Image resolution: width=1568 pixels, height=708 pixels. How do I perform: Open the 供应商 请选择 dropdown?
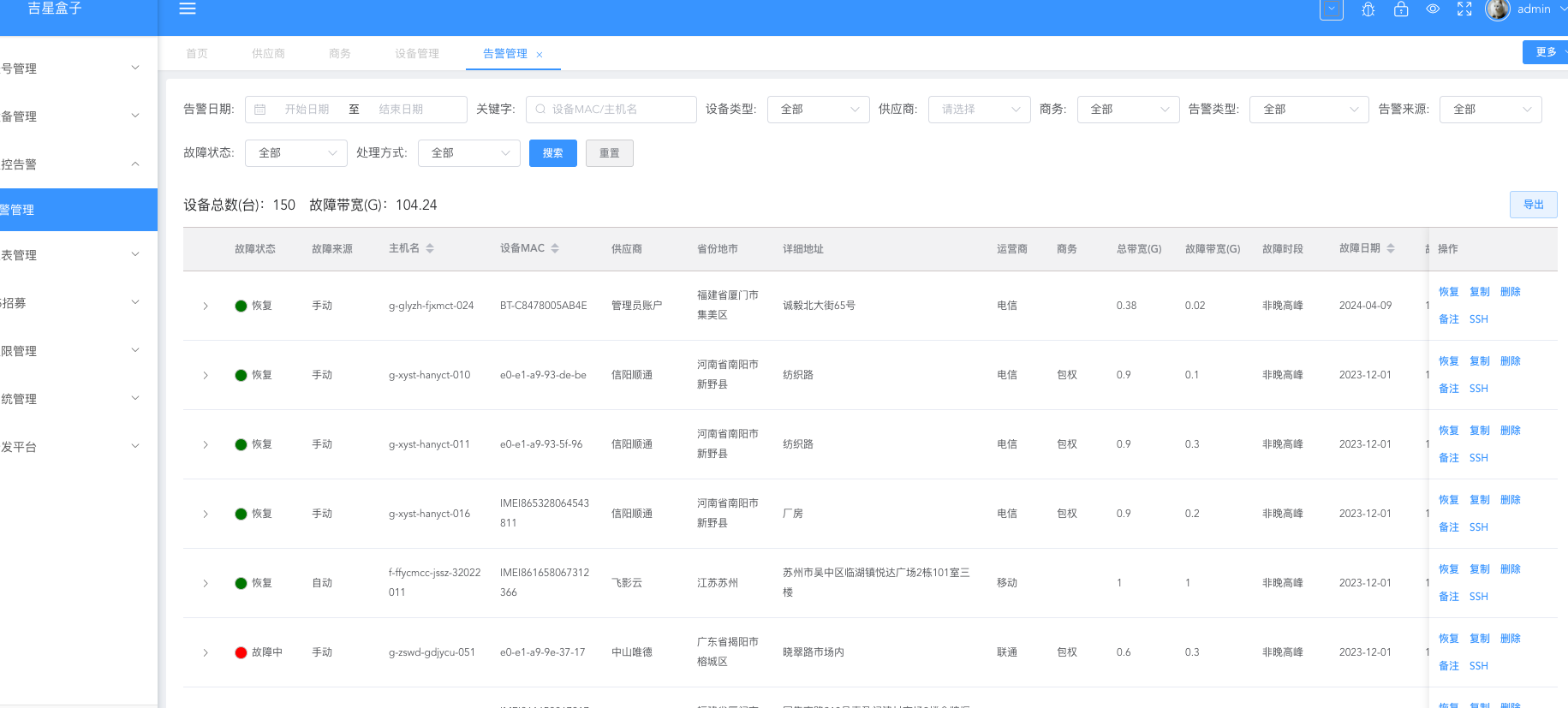pyautogui.click(x=980, y=110)
